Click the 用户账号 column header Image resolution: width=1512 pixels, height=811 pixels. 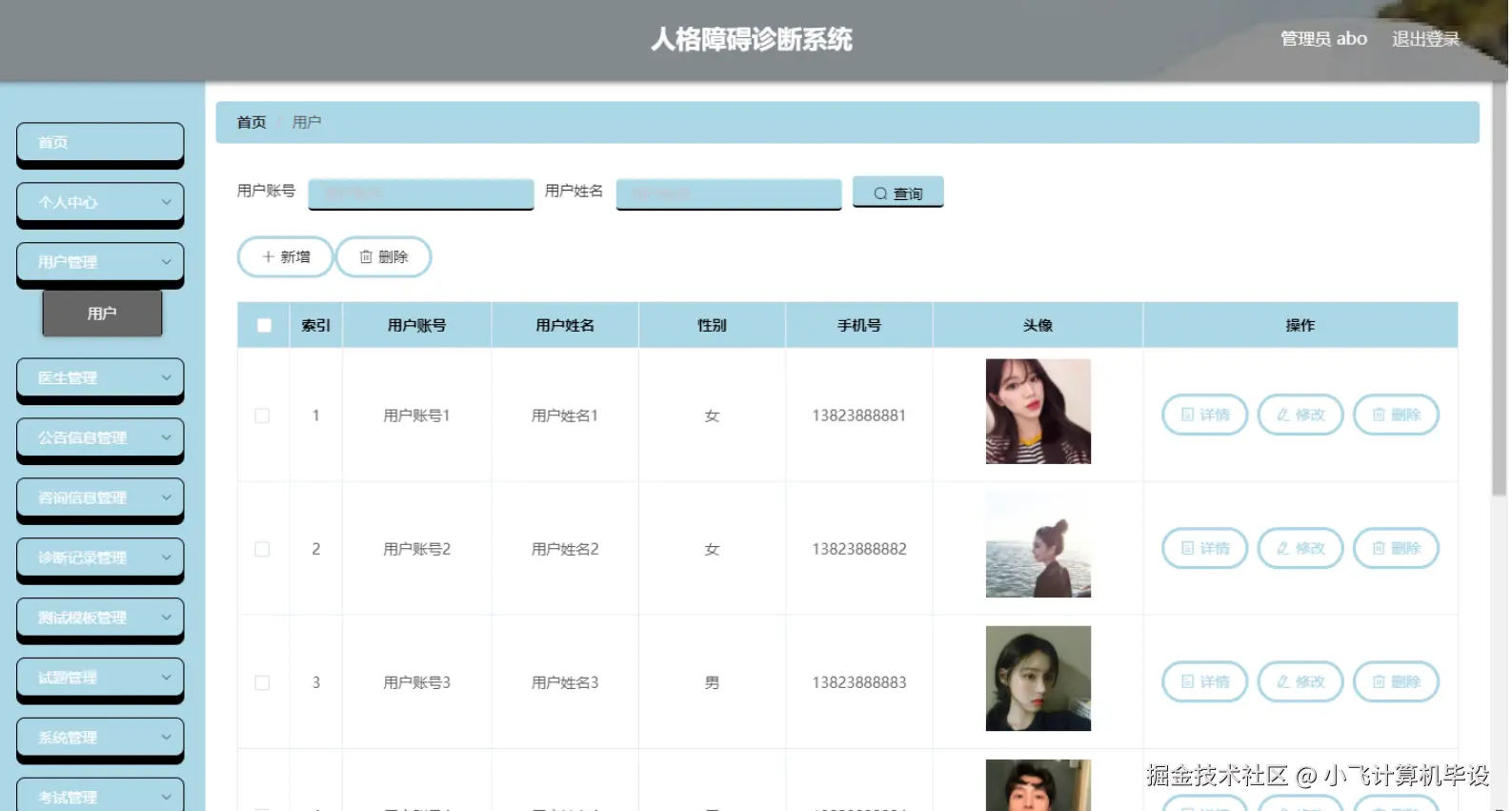(416, 326)
